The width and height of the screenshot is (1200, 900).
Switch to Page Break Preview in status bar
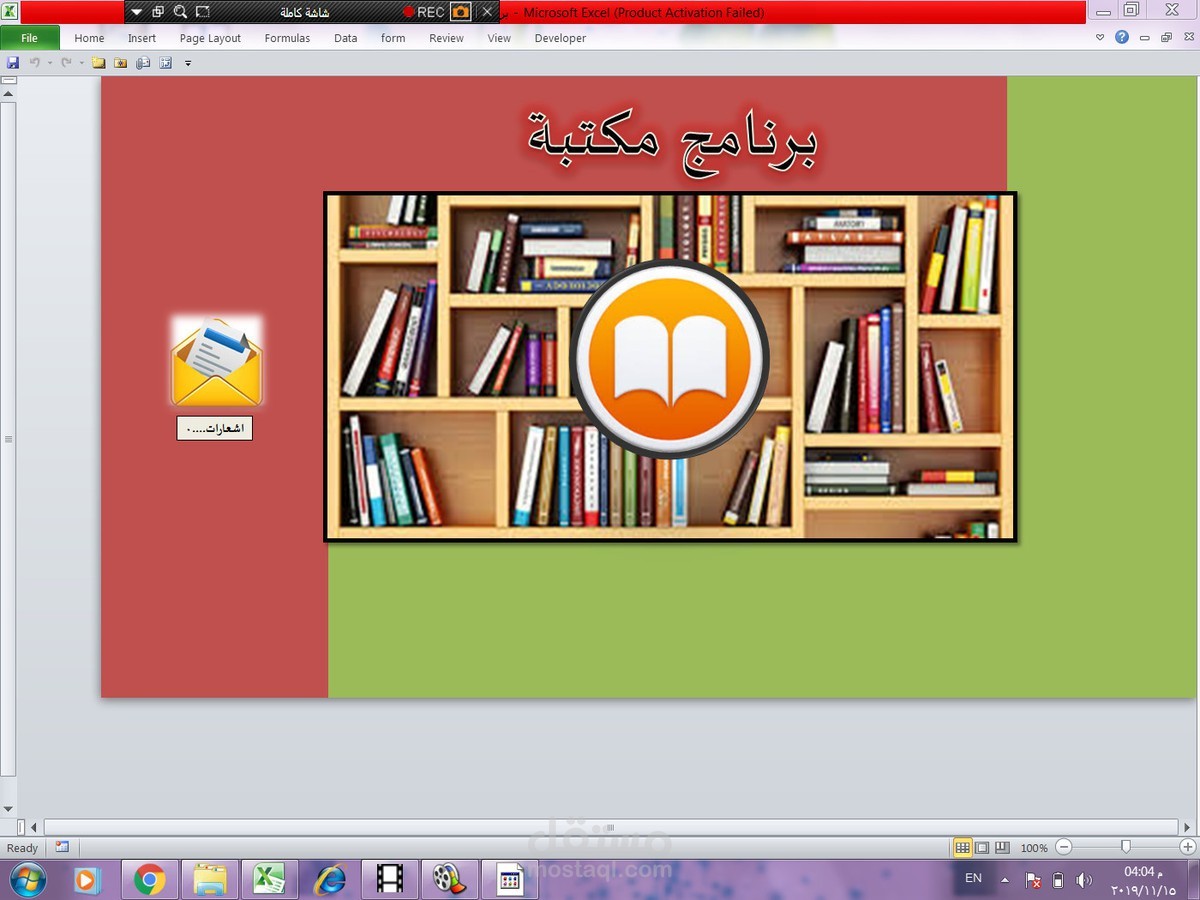tap(1002, 847)
